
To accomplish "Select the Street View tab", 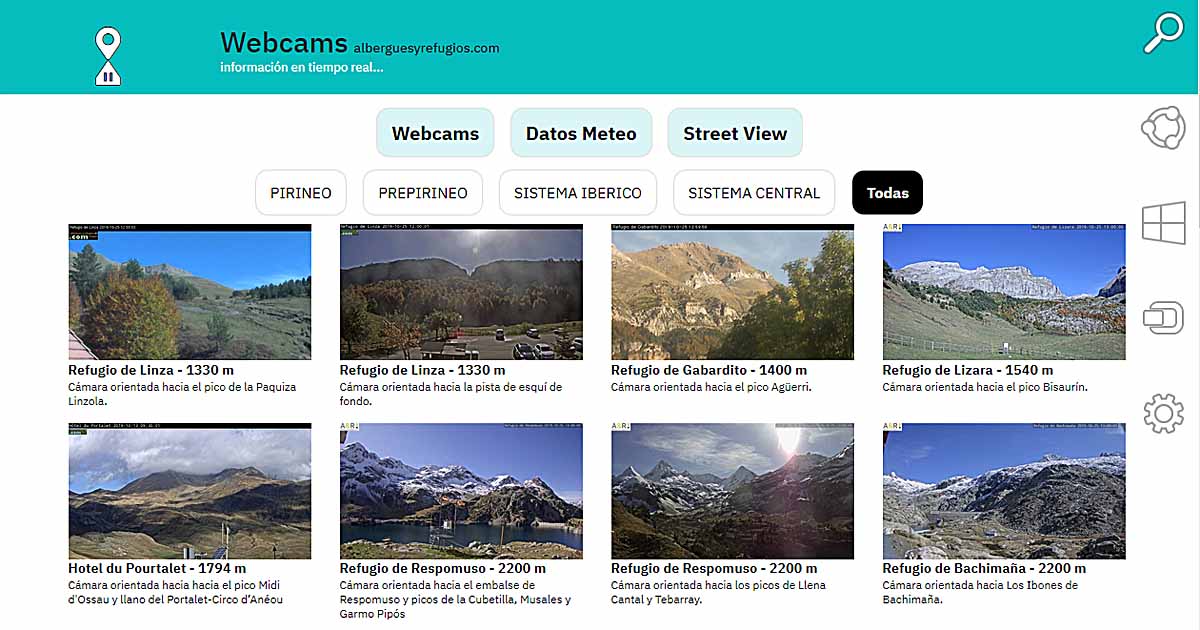I will pos(735,133).
